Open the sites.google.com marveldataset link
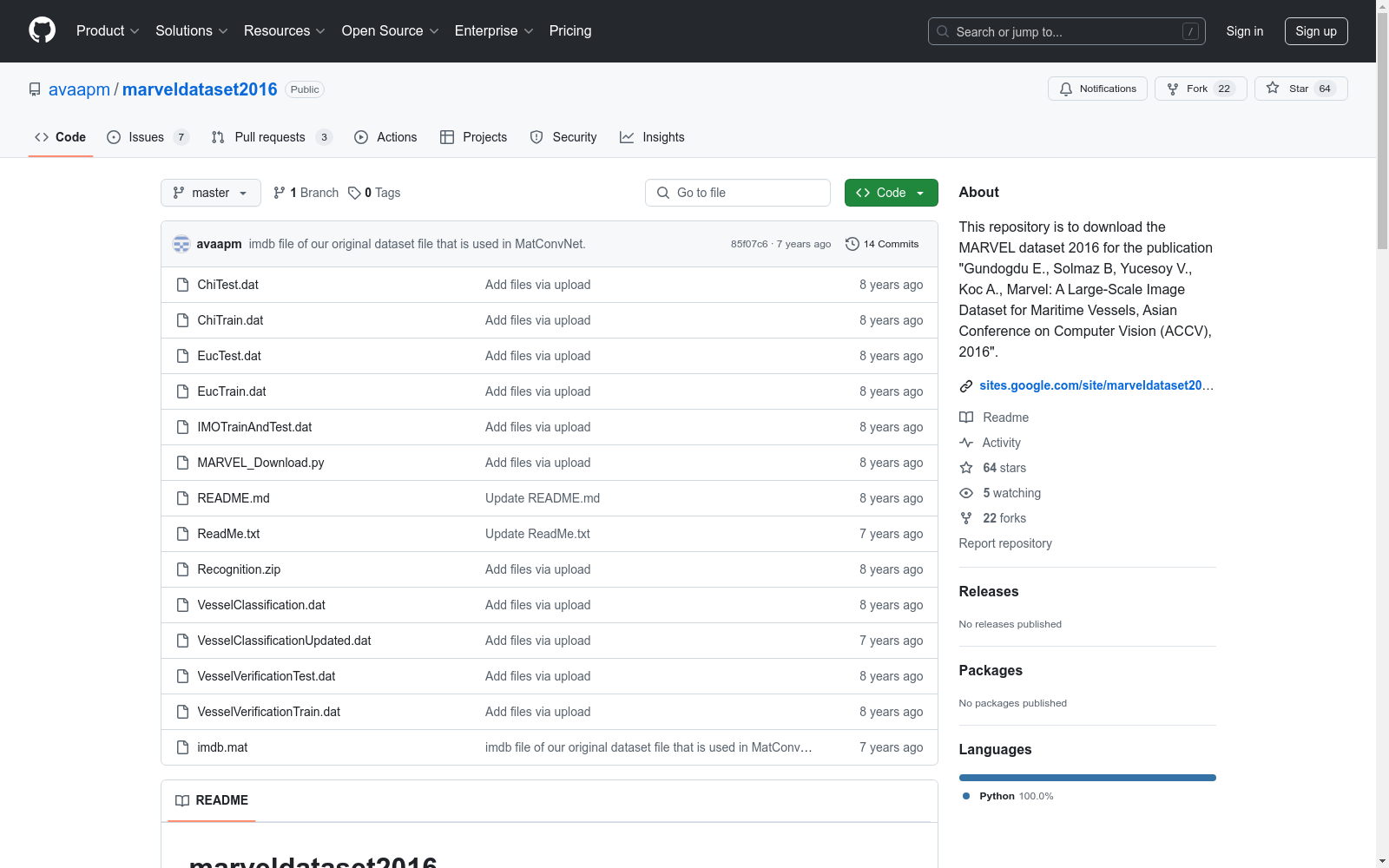 [1096, 385]
